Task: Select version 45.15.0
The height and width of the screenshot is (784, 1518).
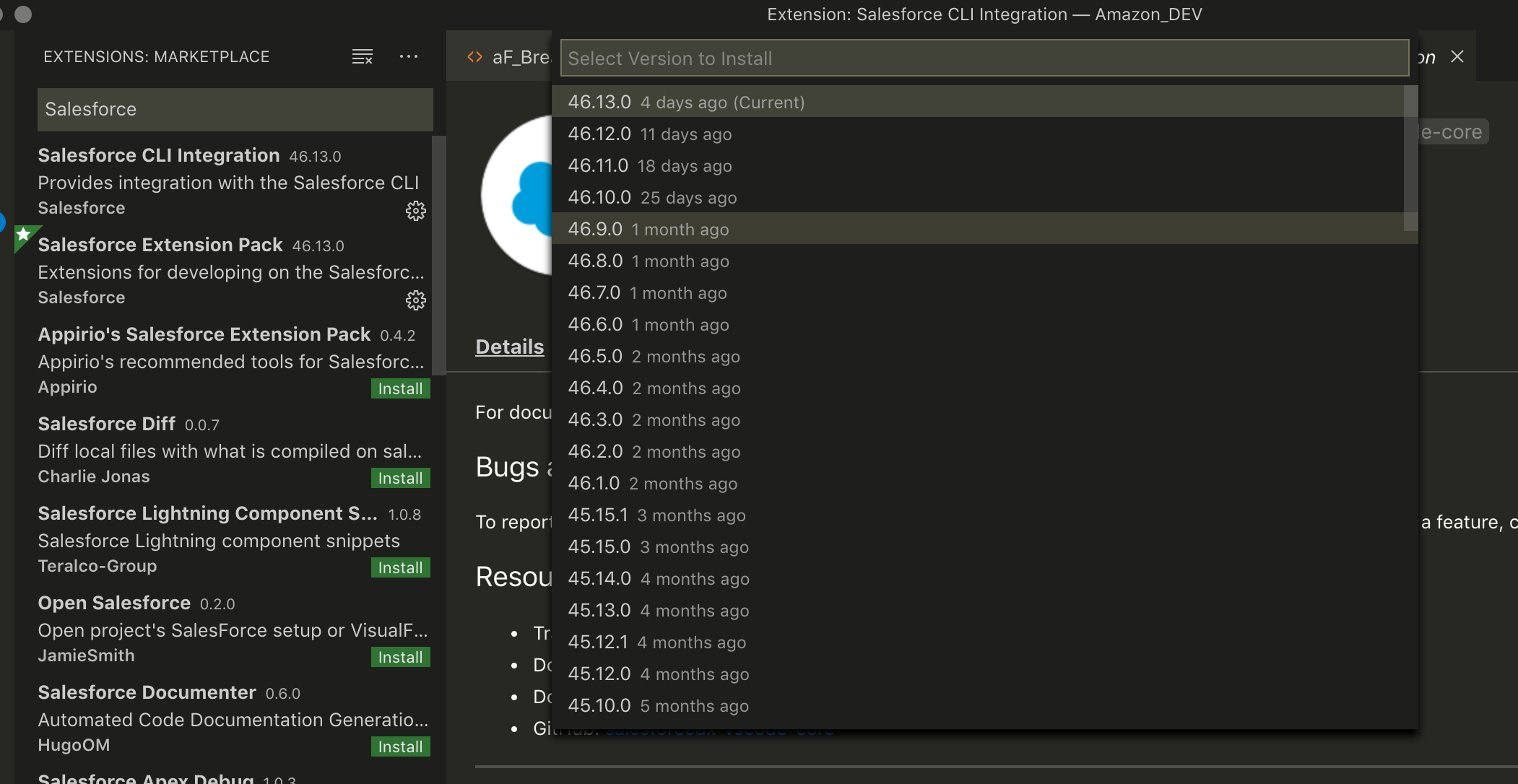Action: [984, 546]
